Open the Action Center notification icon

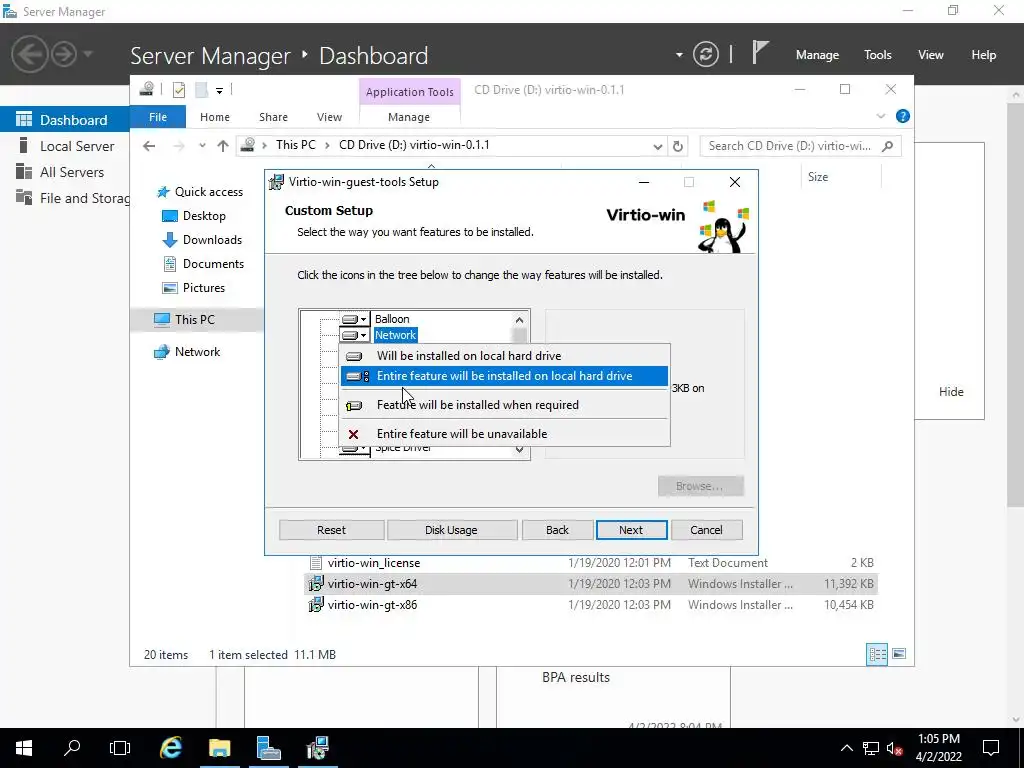click(991, 748)
